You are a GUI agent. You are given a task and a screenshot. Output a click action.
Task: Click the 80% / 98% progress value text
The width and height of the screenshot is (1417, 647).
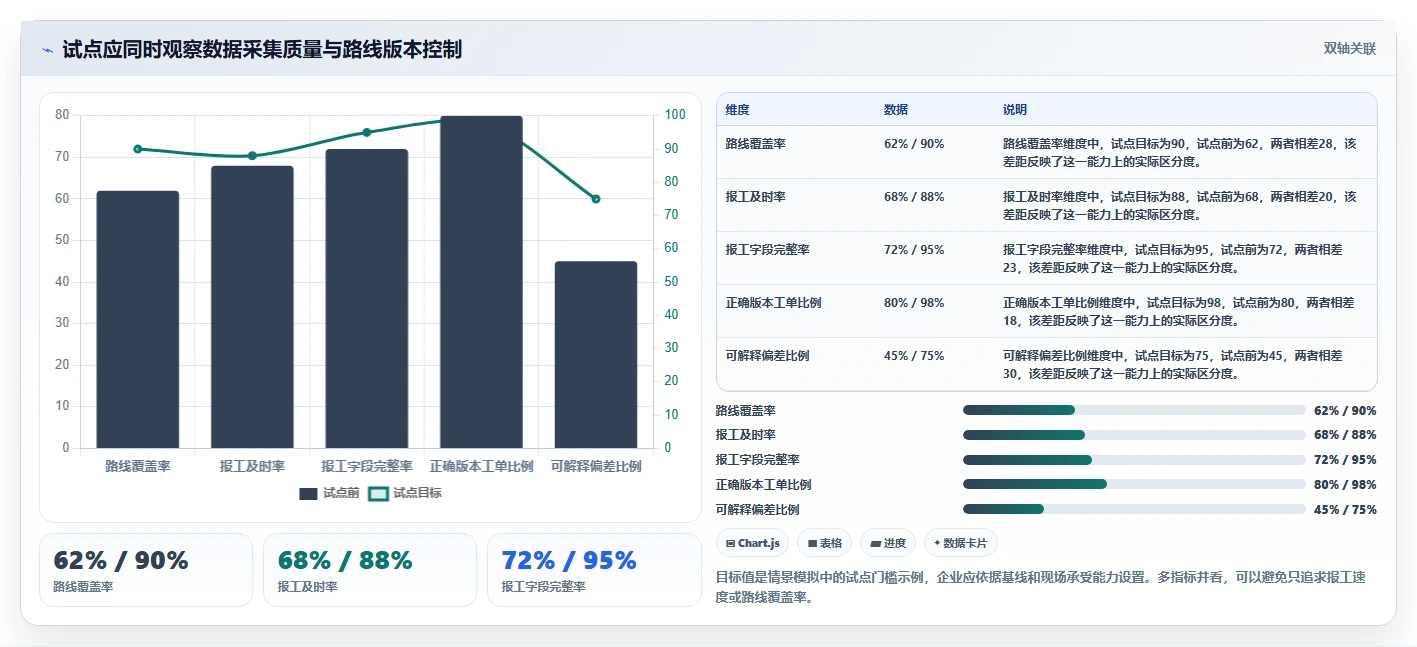pos(1345,485)
